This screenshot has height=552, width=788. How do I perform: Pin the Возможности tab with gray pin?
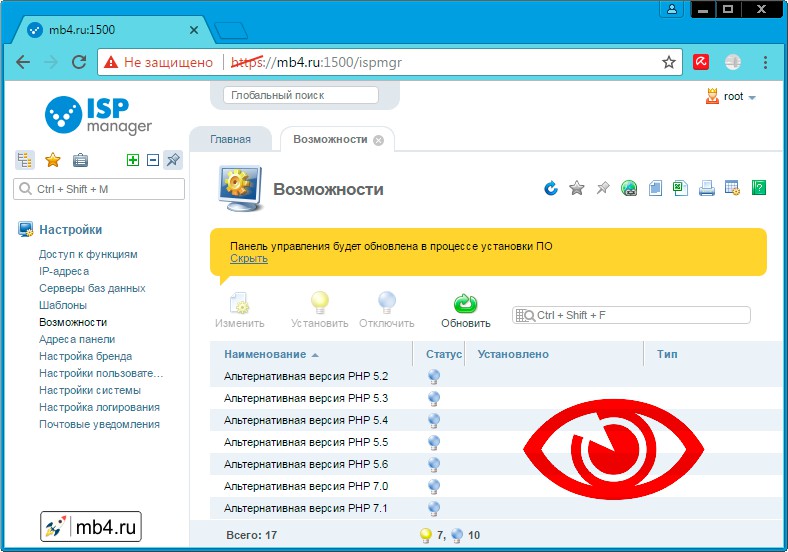click(603, 188)
